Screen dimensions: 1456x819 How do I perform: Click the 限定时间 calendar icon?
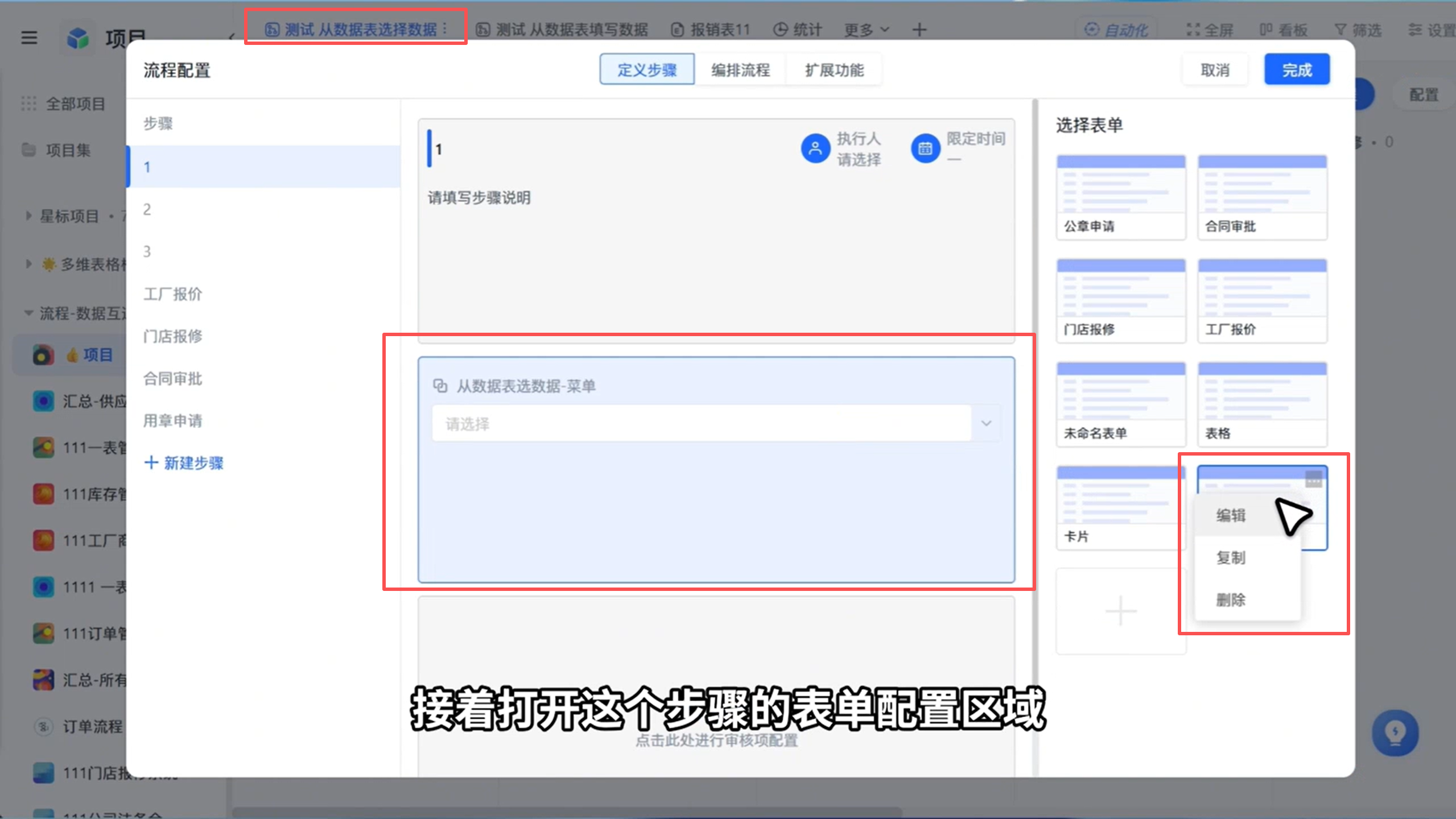click(925, 148)
